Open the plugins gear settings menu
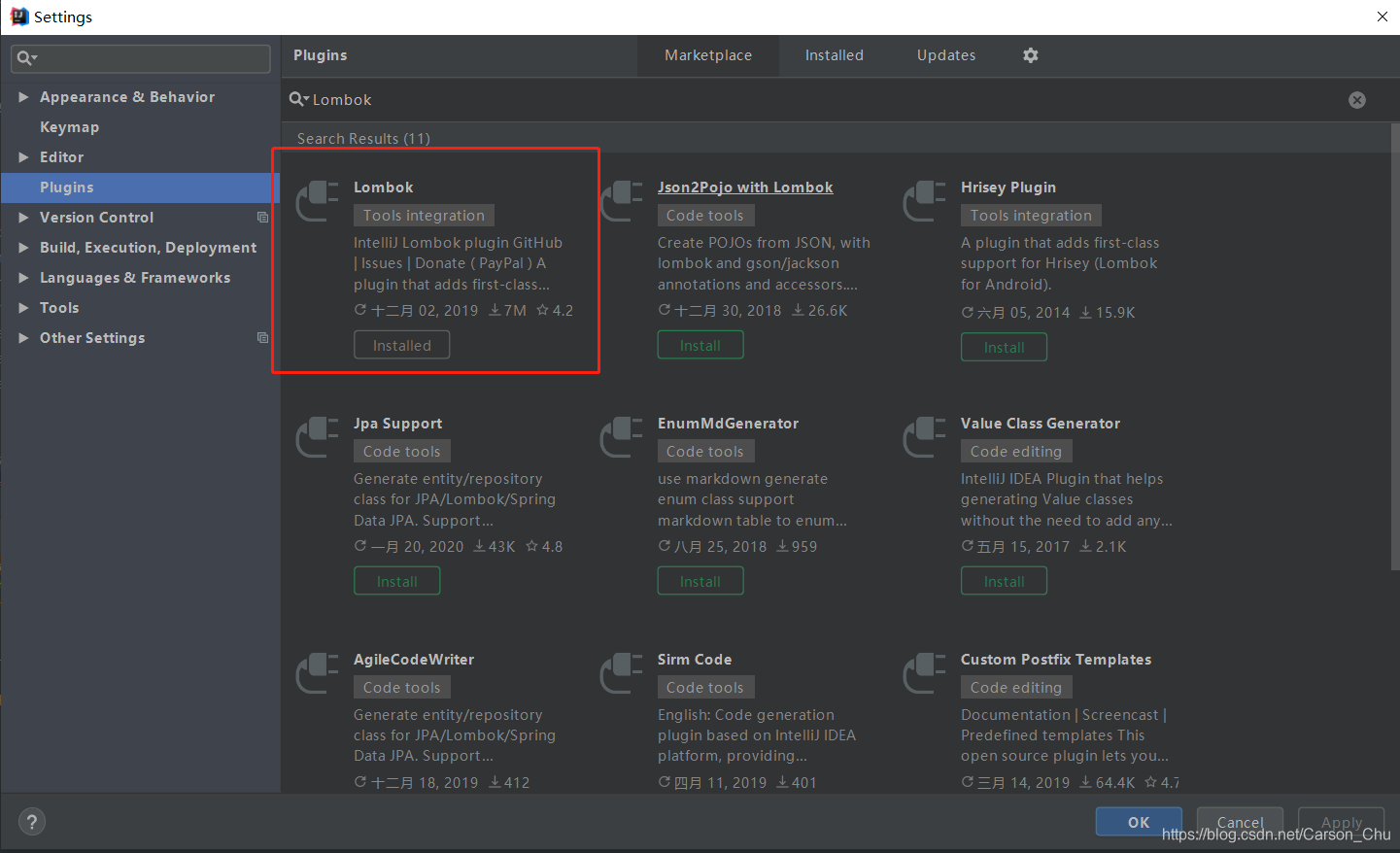This screenshot has height=853, width=1400. [x=1031, y=55]
